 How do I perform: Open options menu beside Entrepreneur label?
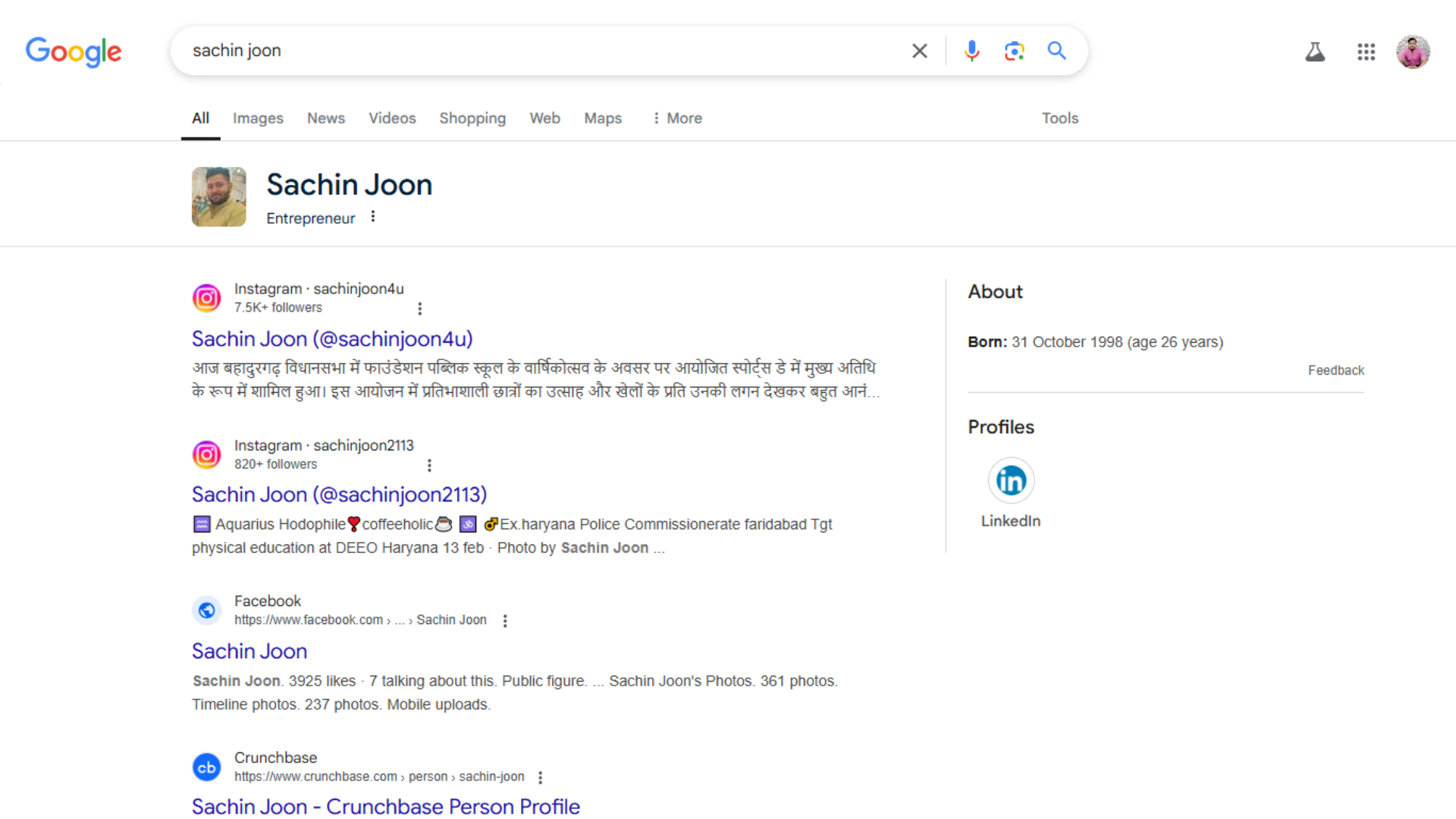(373, 217)
